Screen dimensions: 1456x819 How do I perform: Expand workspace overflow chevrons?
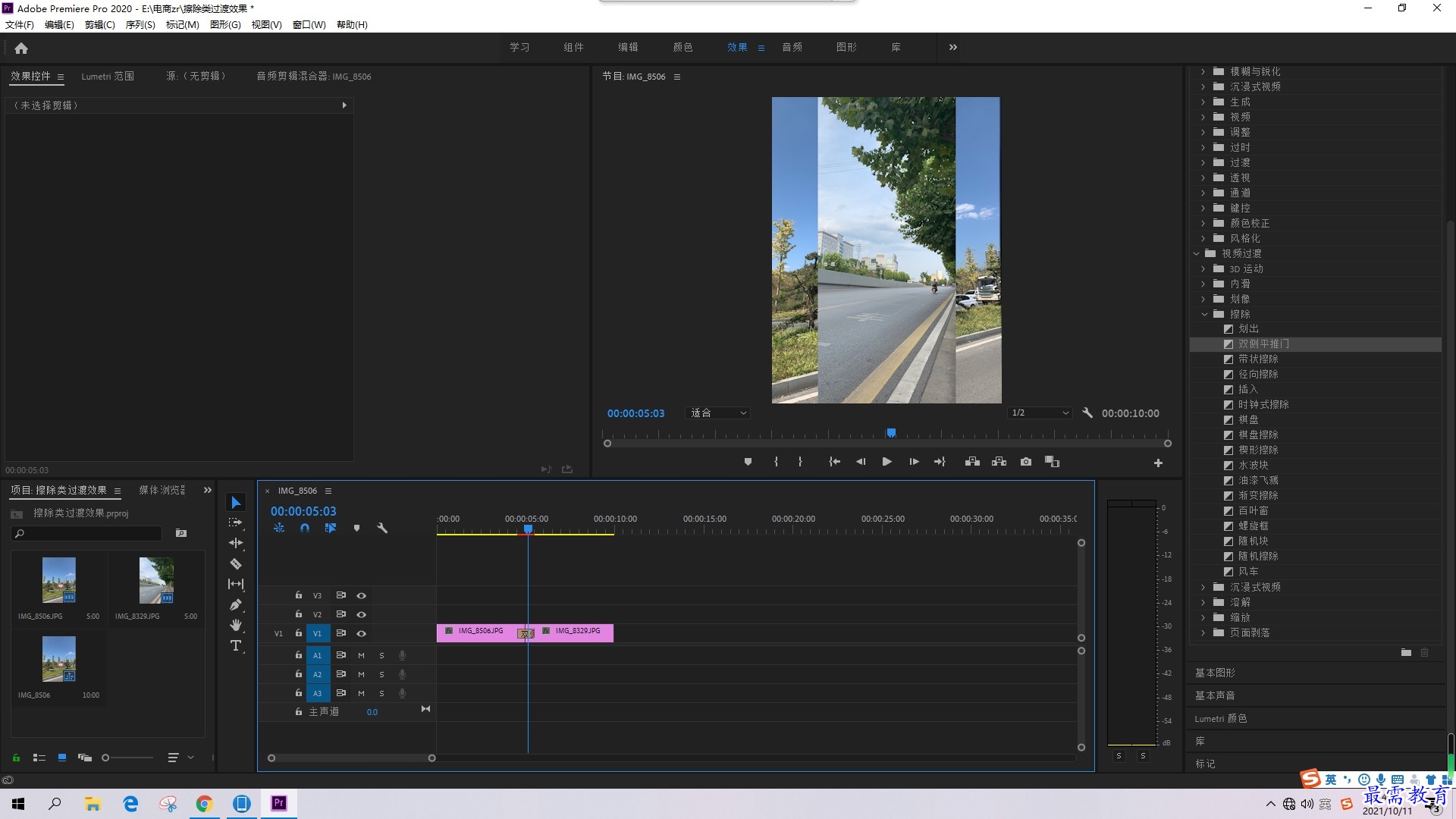(x=953, y=47)
